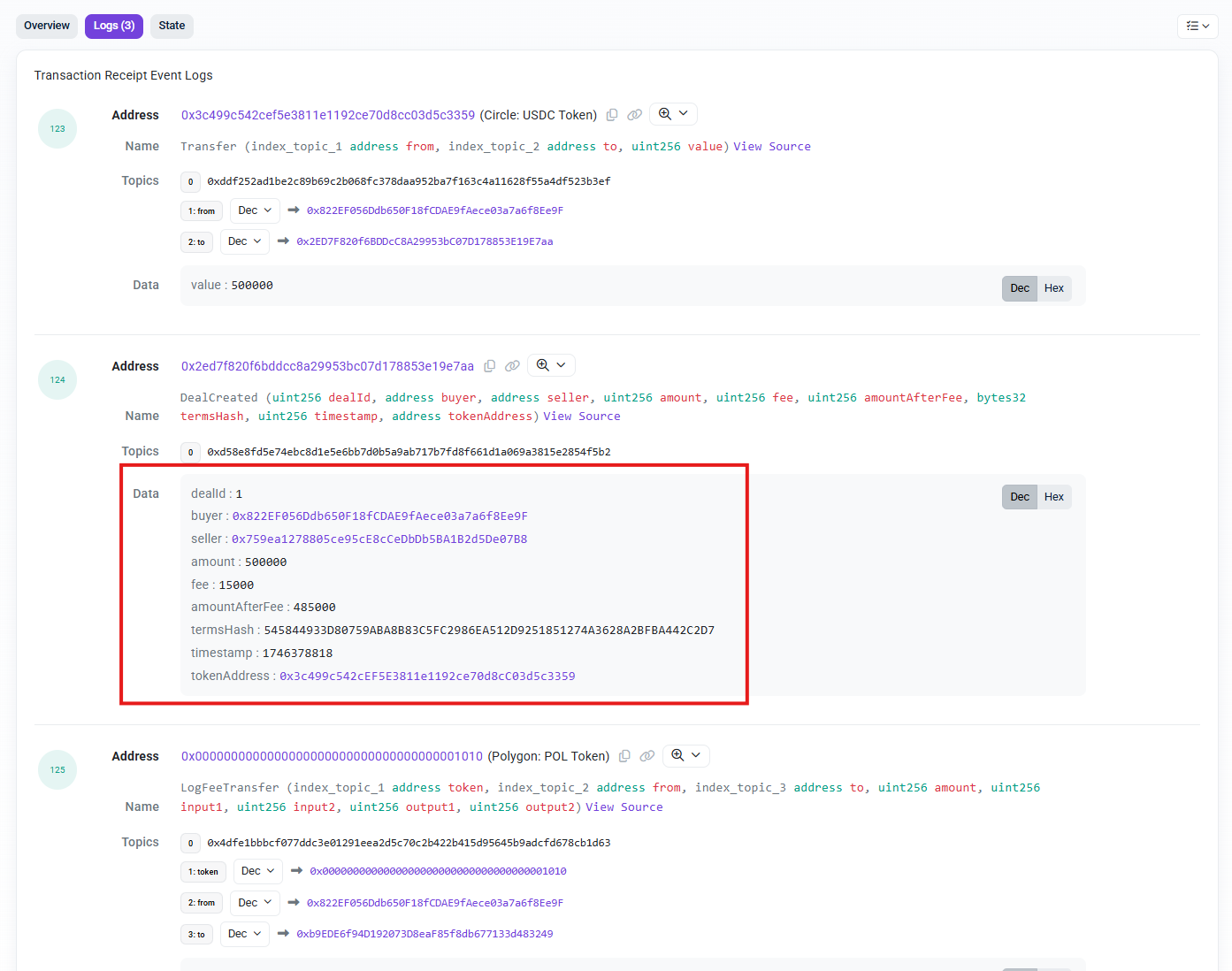Image resolution: width=1232 pixels, height=971 pixels.
Task: Select Dec format for Transfer value data
Action: (1020, 288)
